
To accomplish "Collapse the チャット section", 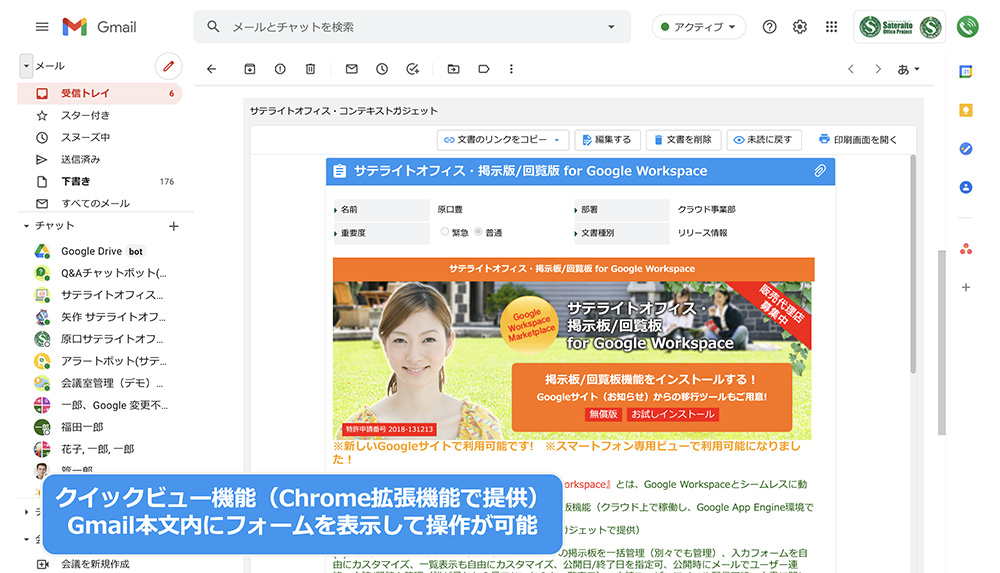I will (26, 226).
